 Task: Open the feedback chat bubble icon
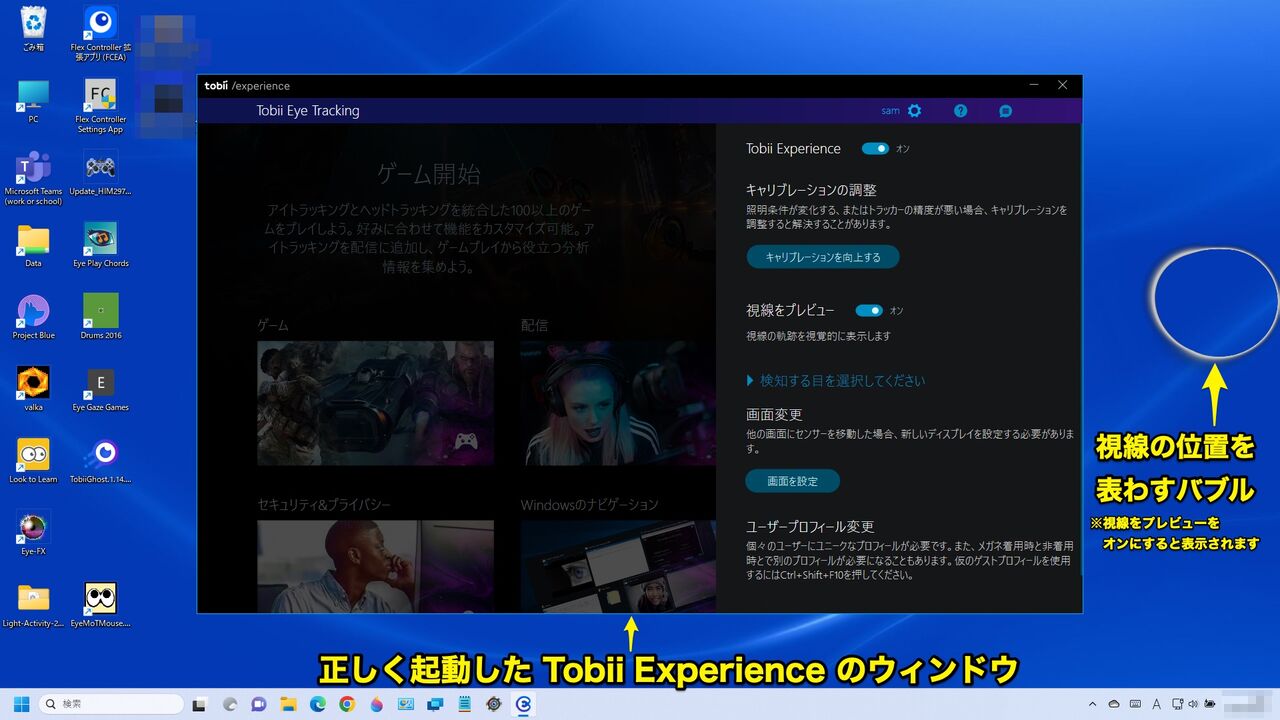[x=1005, y=111]
